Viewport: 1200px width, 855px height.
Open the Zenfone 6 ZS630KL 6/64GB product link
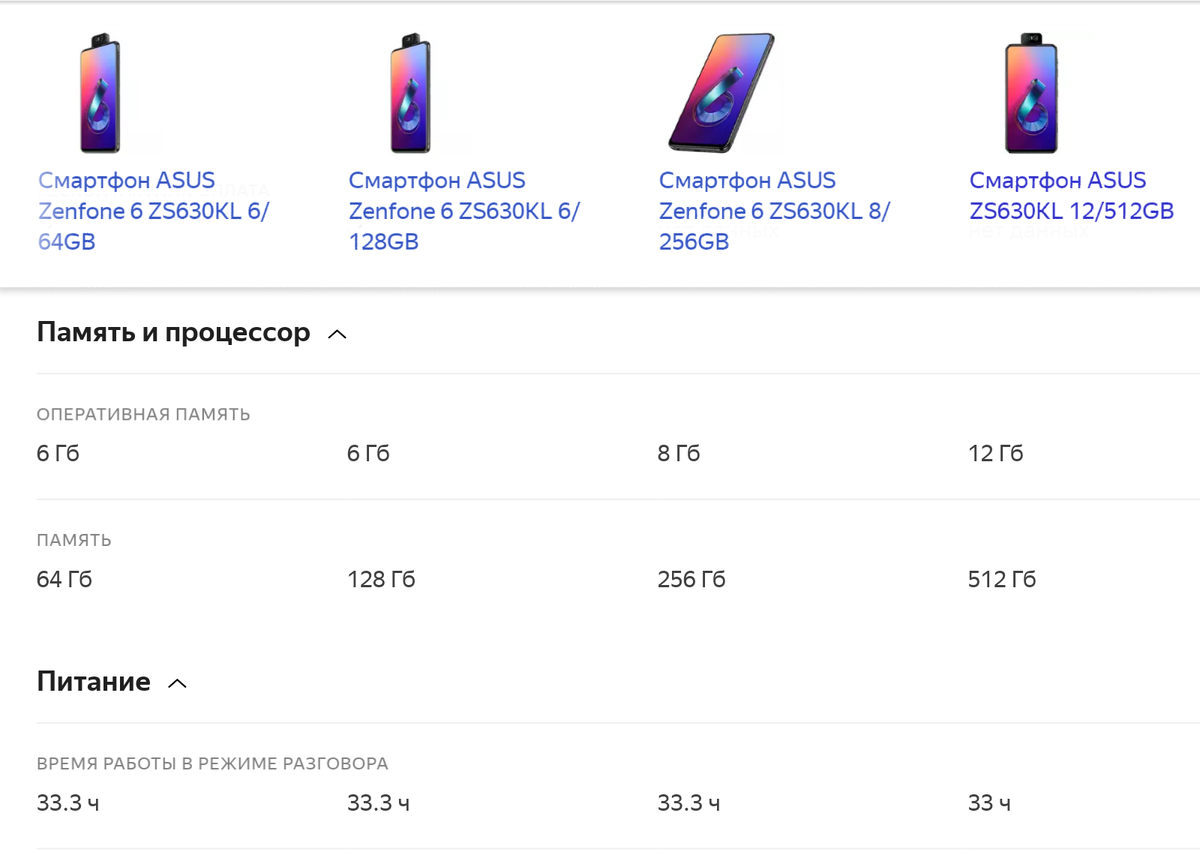pyautogui.click(x=126, y=210)
